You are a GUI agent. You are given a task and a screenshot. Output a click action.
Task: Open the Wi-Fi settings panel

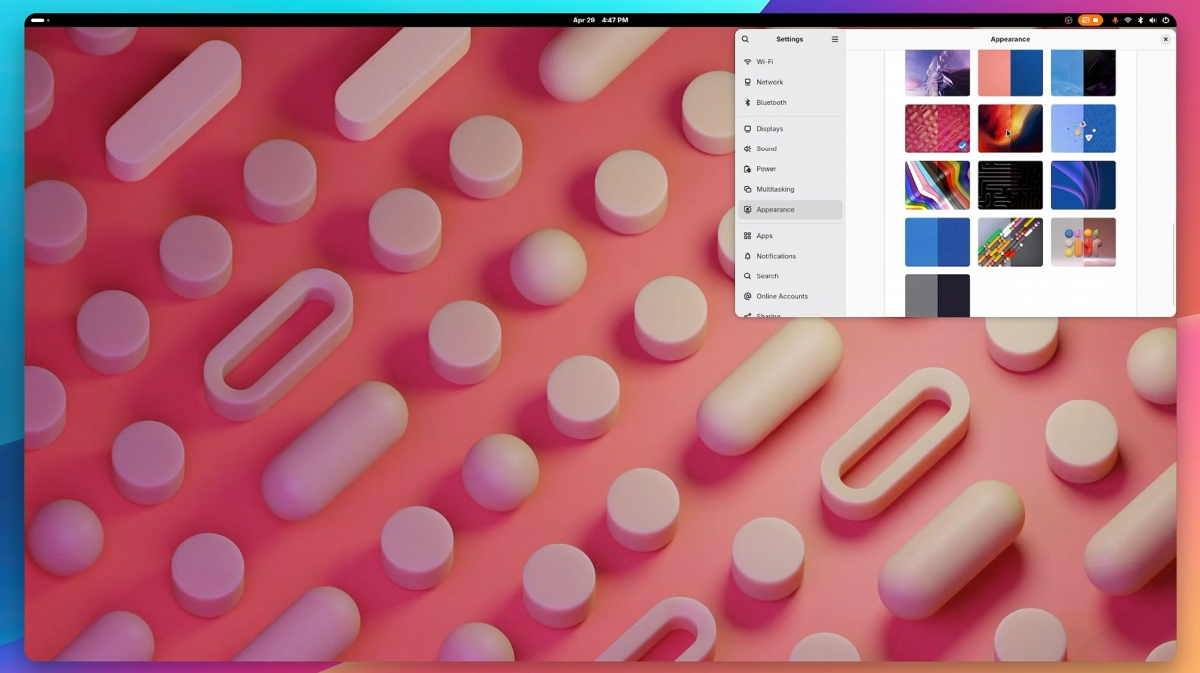(790, 62)
